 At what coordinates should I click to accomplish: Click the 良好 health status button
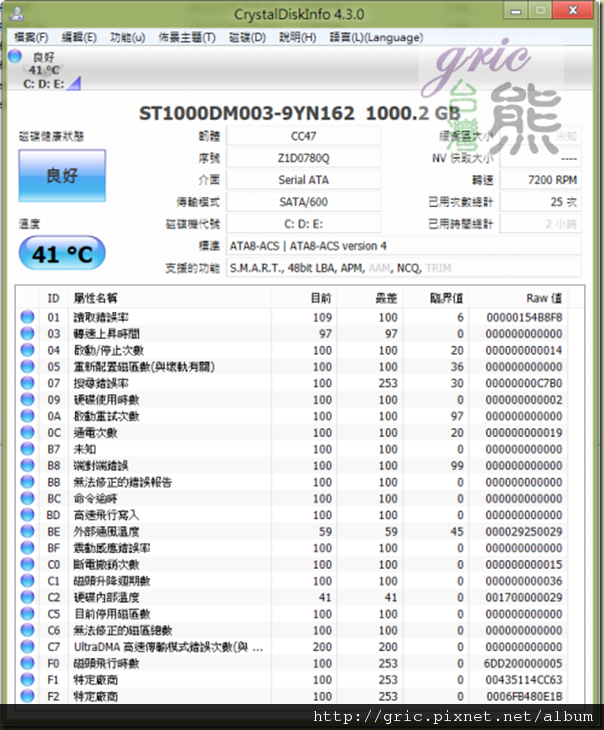[x=62, y=176]
